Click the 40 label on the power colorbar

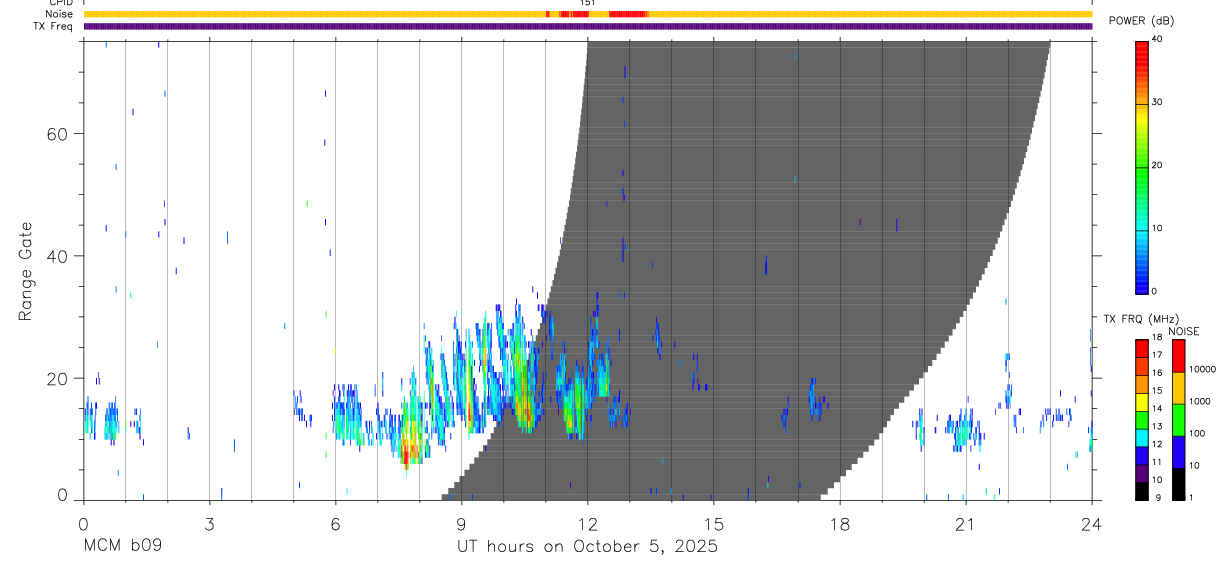(x=1158, y=39)
